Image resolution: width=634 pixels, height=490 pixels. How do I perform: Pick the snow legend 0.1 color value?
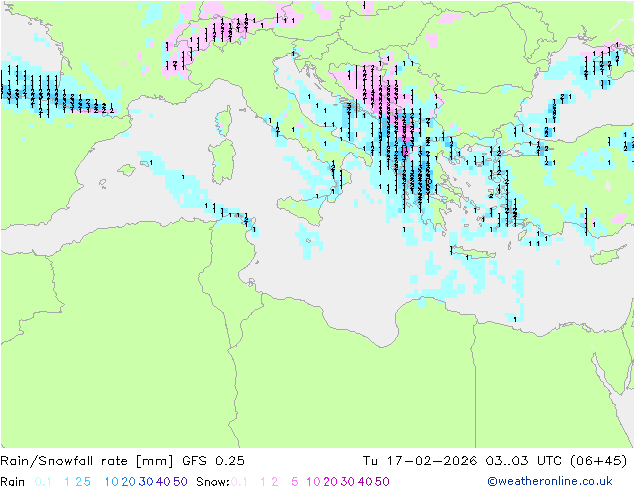point(239,482)
